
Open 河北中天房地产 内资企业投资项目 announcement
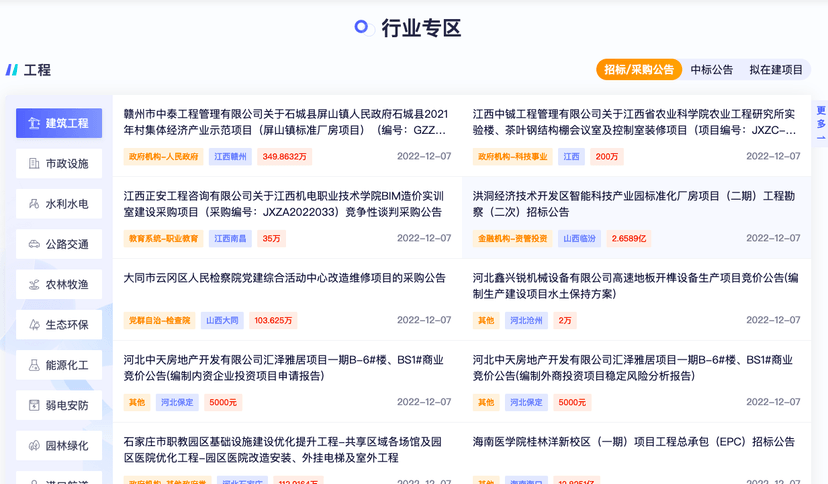click(x=284, y=367)
